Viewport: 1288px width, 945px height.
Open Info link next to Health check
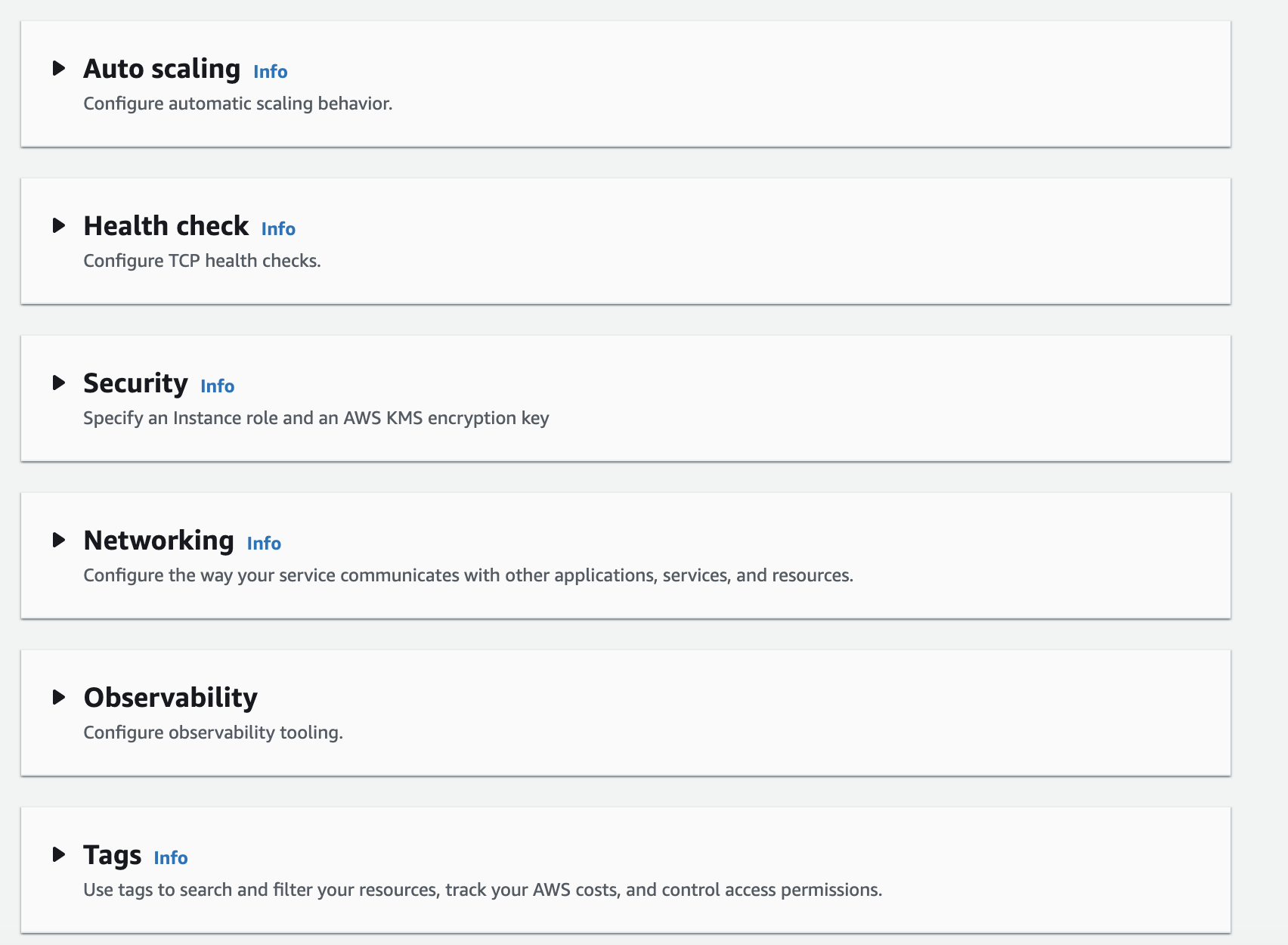[278, 229]
